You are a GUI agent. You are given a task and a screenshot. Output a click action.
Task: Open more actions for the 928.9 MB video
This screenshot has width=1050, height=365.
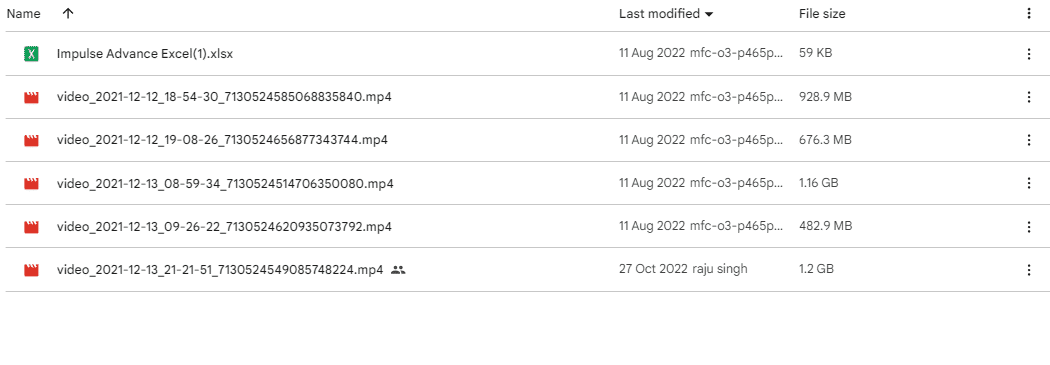click(x=1029, y=97)
